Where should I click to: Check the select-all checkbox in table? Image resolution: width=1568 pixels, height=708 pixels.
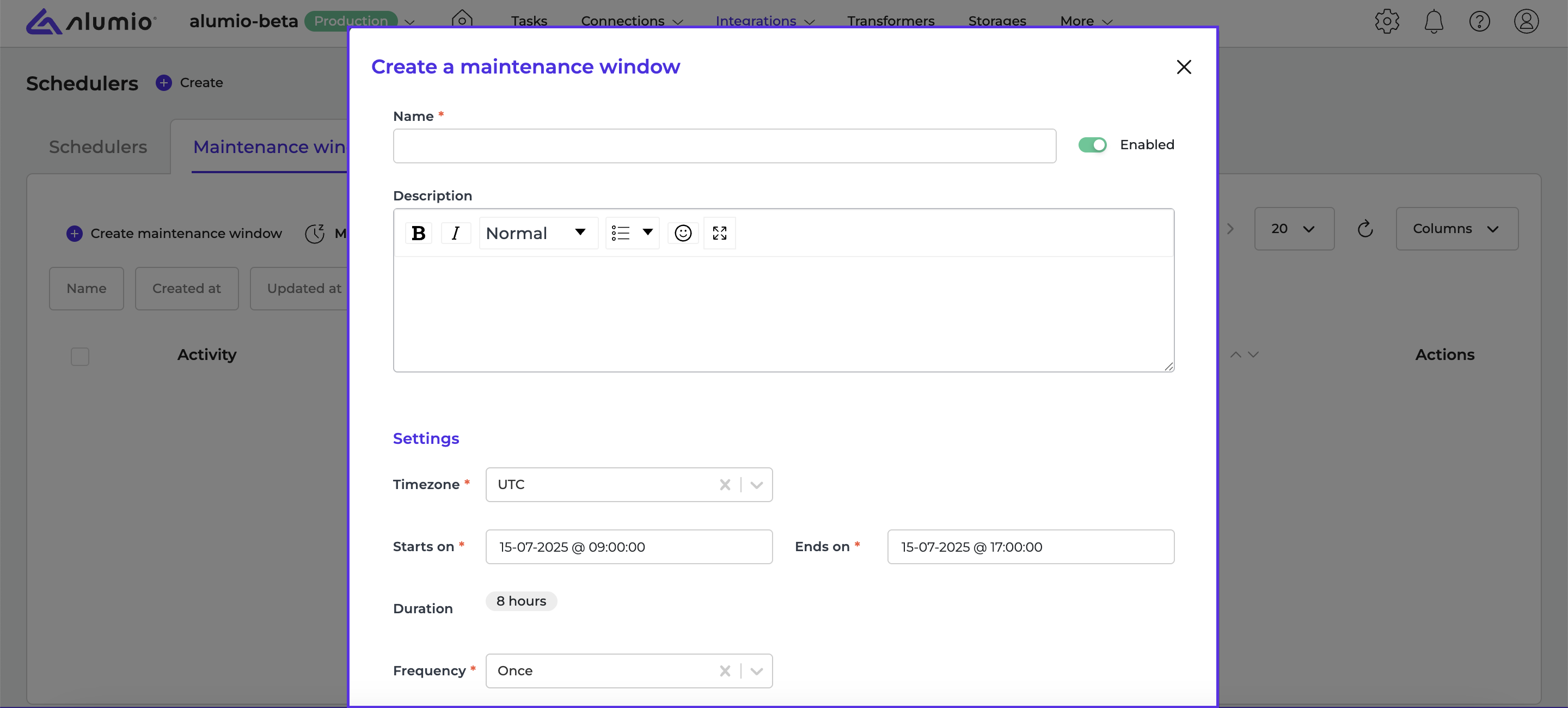pos(79,356)
